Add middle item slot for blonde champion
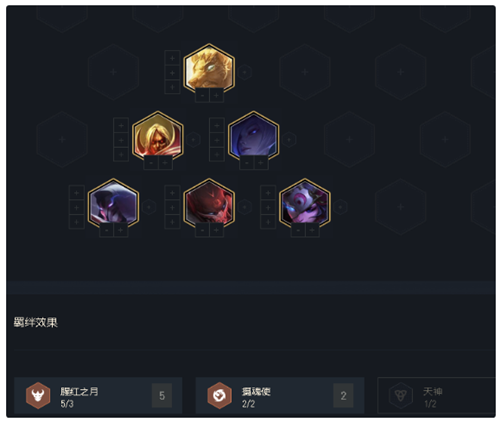Viewport: 500px width, 422px height. coord(121,140)
